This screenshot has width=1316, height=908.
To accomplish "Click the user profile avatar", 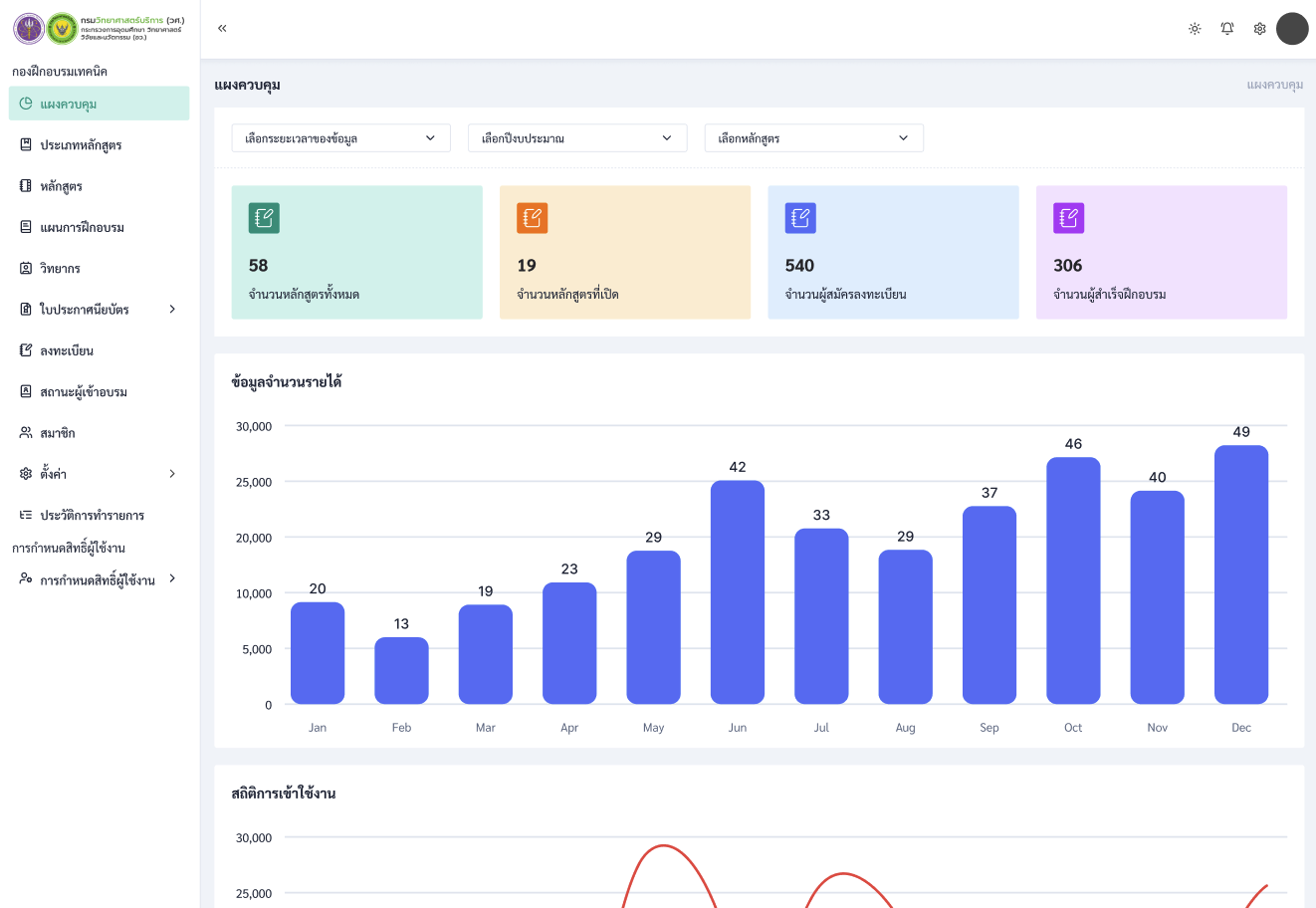I will [x=1292, y=29].
